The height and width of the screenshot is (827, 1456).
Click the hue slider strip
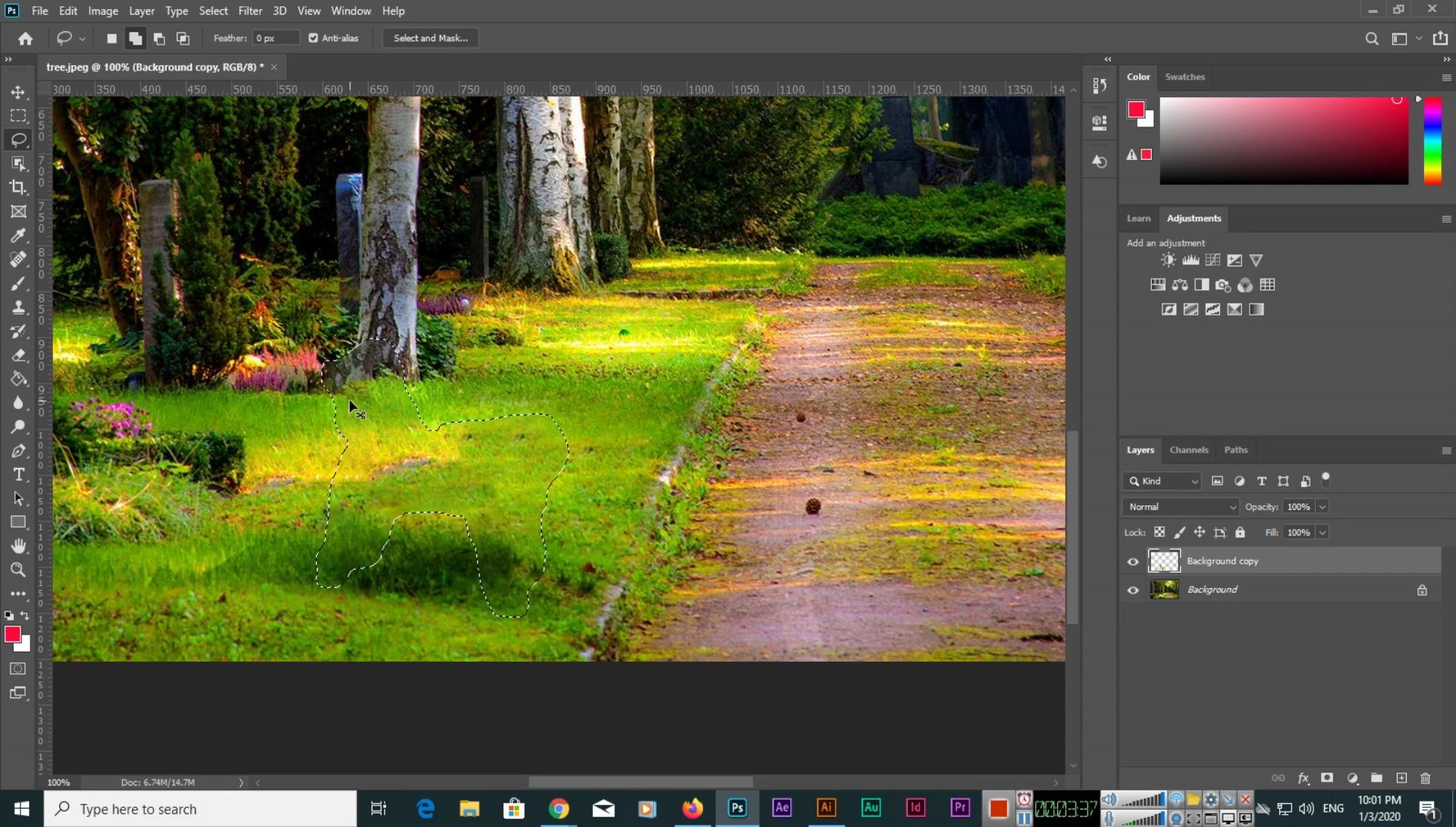[1432, 141]
